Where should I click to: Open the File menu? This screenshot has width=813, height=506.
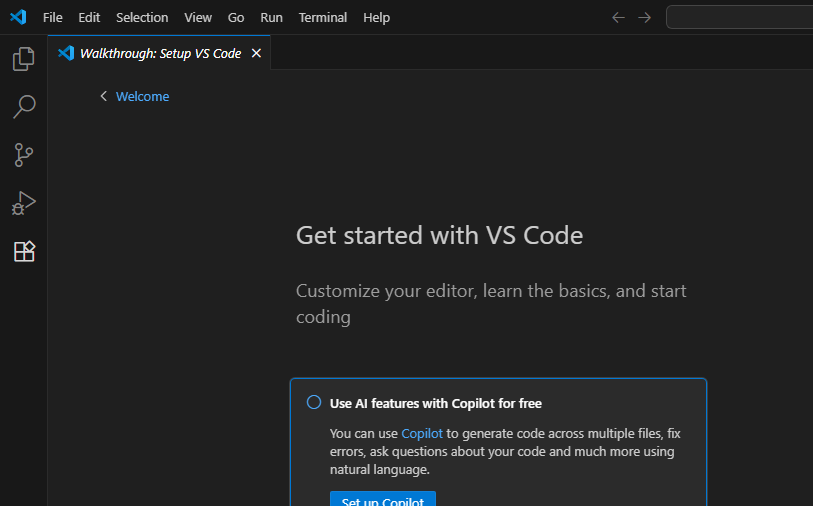tap(52, 17)
